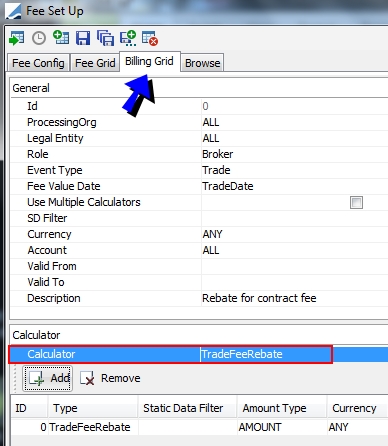
Task: Click the clock history icon
Action: 39,38
